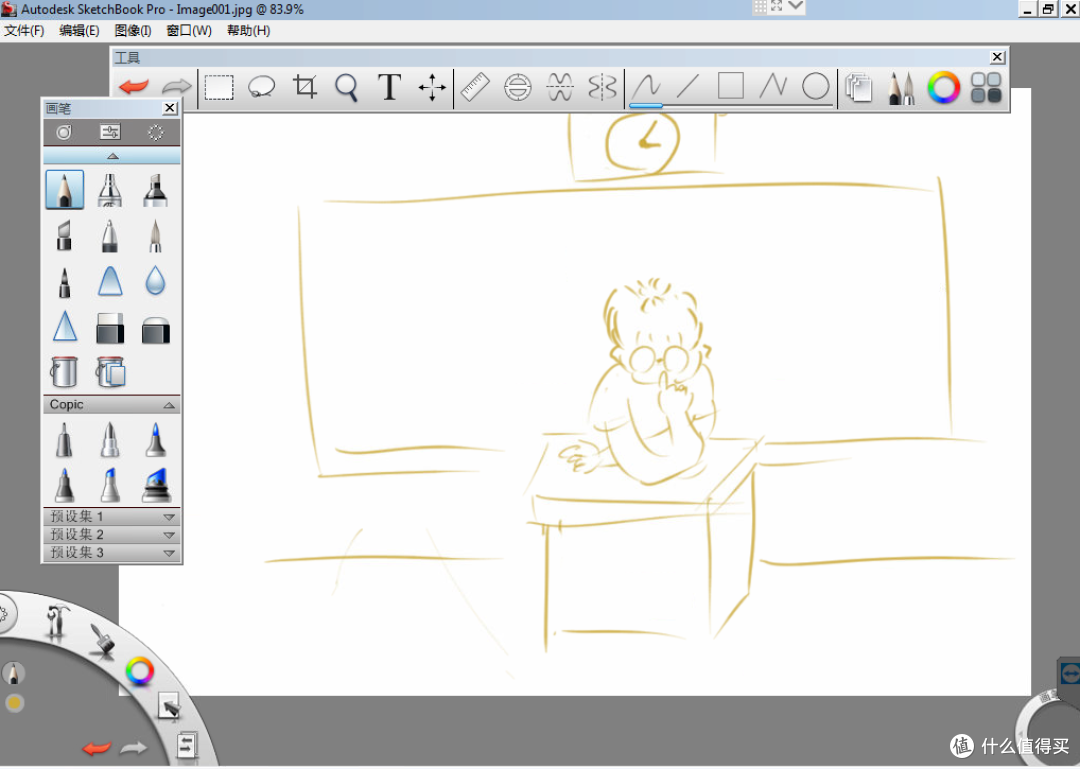Open brush properties in the brush palette header
Viewport: 1080px width, 769px height.
pos(110,132)
